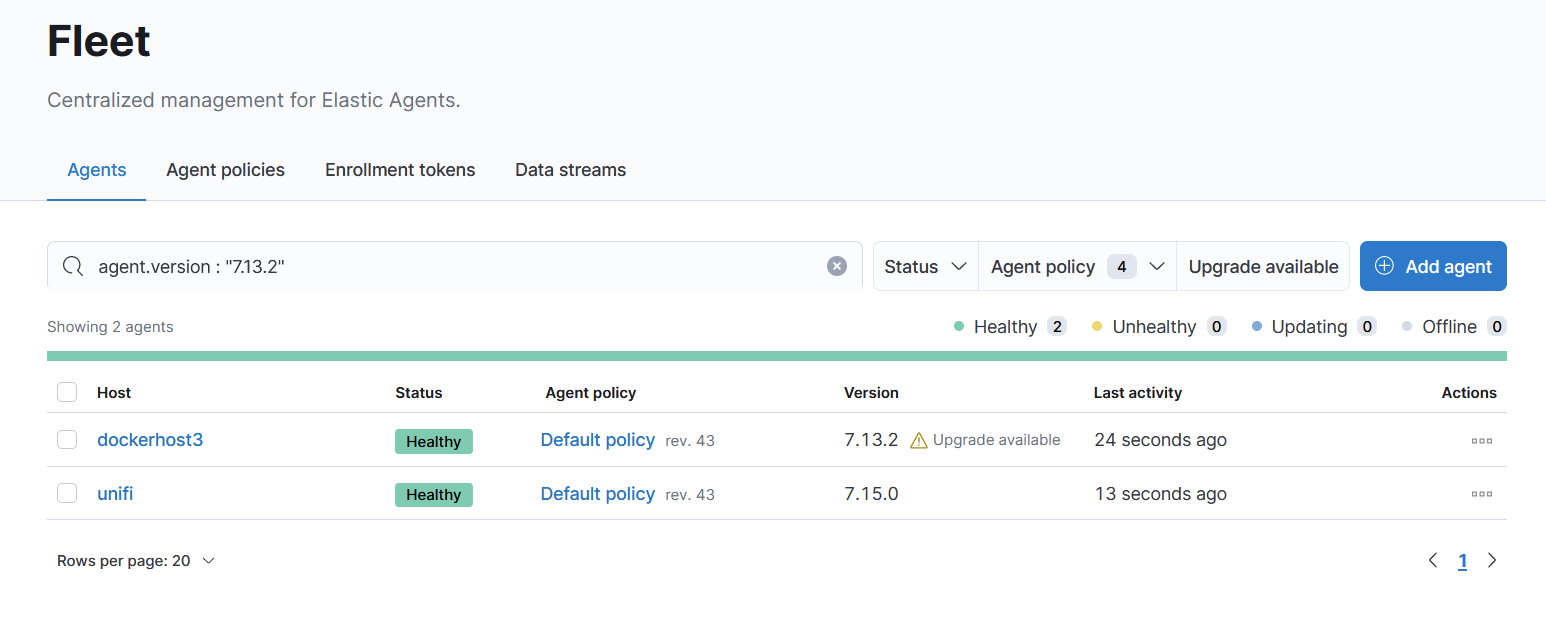1546x624 pixels.
Task: Click the plus icon on Add agent button
Action: pos(1384,266)
